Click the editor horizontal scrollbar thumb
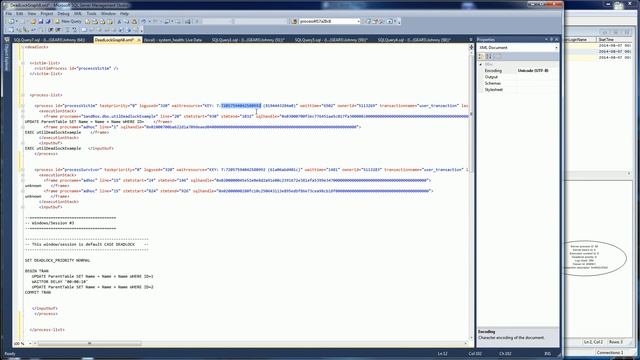The image size is (640, 360). point(90,344)
